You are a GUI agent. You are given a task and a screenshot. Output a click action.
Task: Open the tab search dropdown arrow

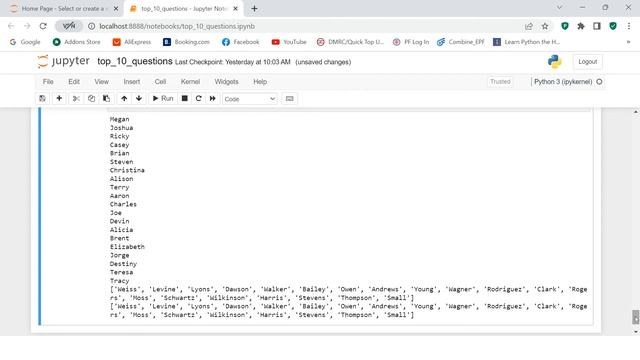(x=560, y=7)
